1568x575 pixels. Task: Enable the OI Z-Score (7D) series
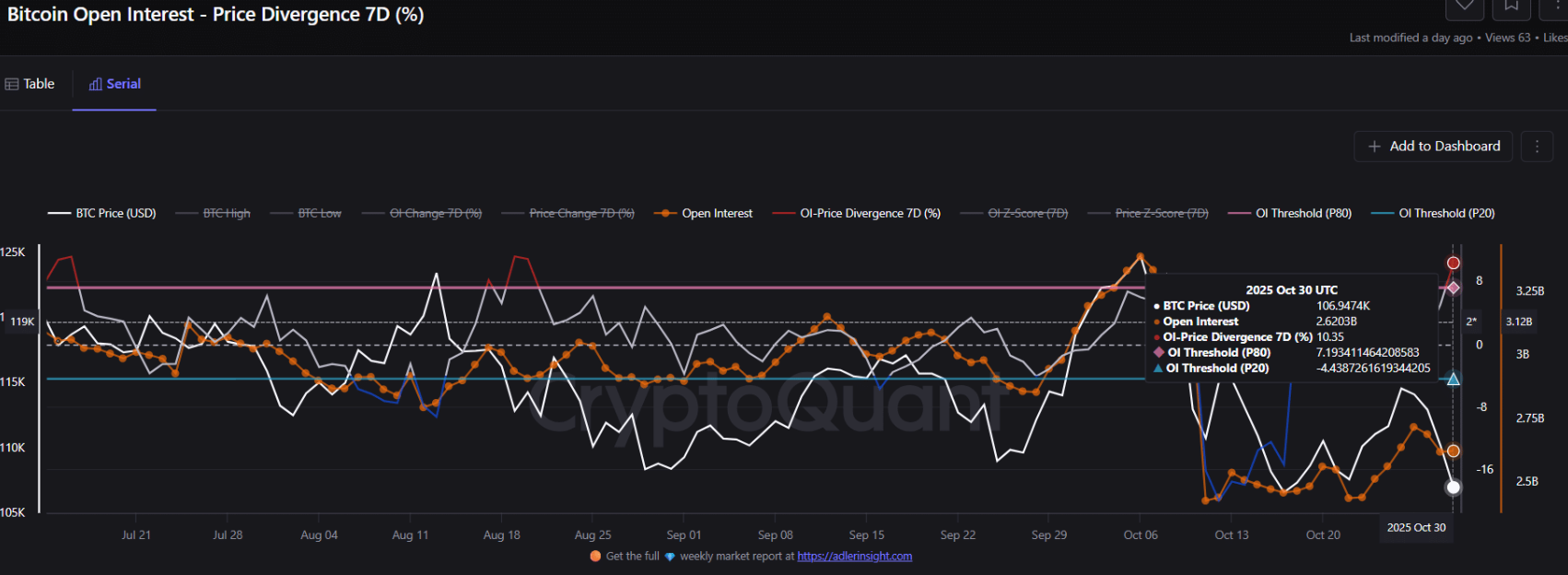1014,214
